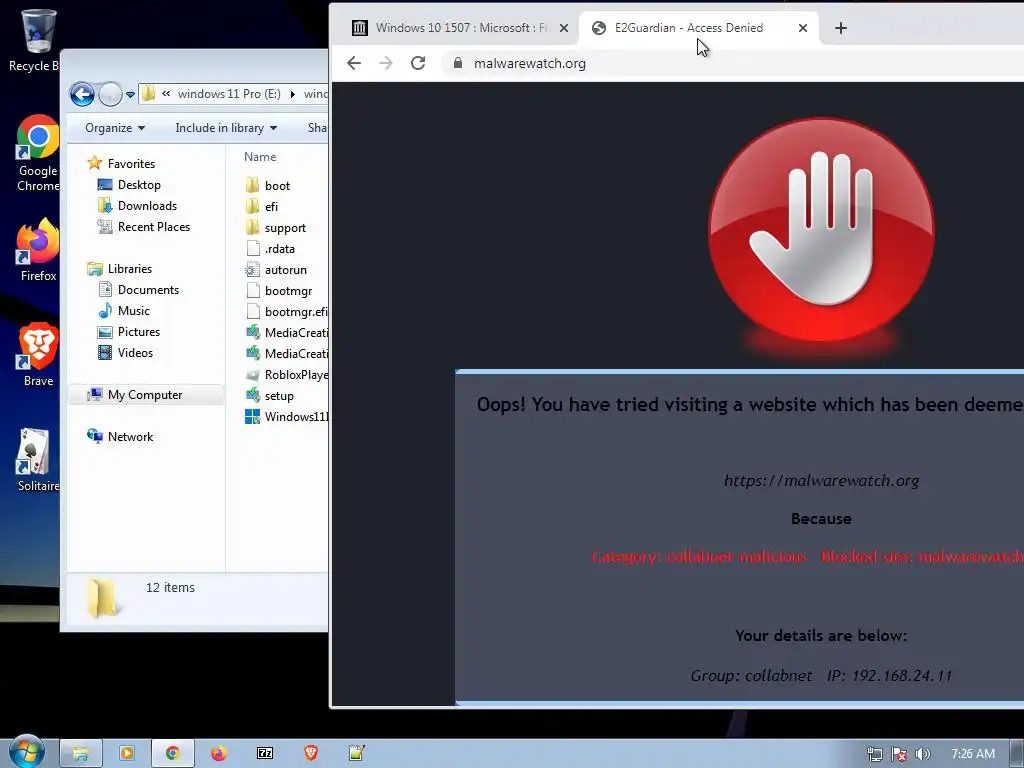Select the Windows11 file with Windows logo
This screenshot has height=768, width=1024.
point(287,417)
